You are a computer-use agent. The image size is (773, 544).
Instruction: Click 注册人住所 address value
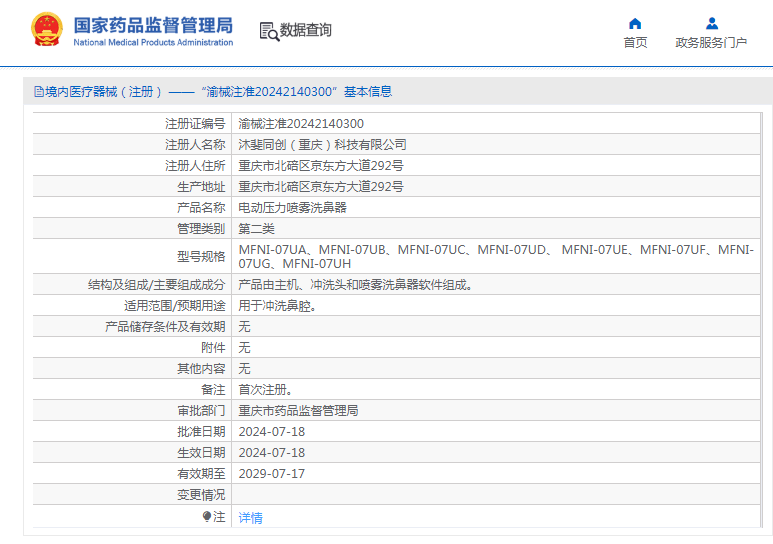tap(321, 166)
